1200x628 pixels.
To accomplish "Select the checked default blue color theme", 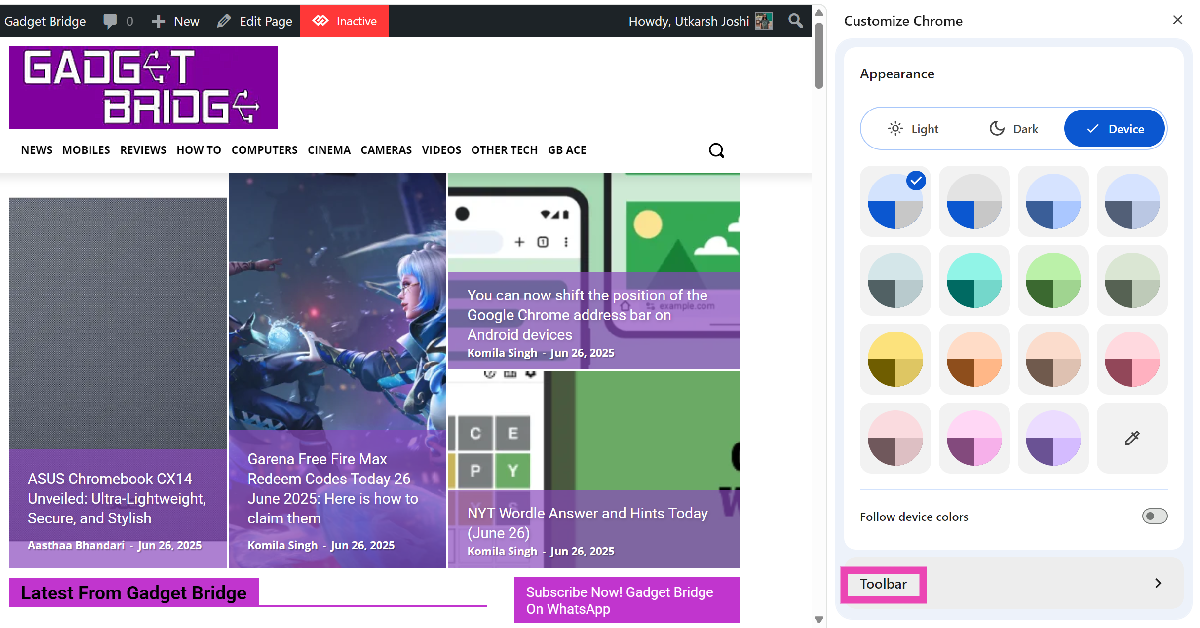I will (x=895, y=201).
